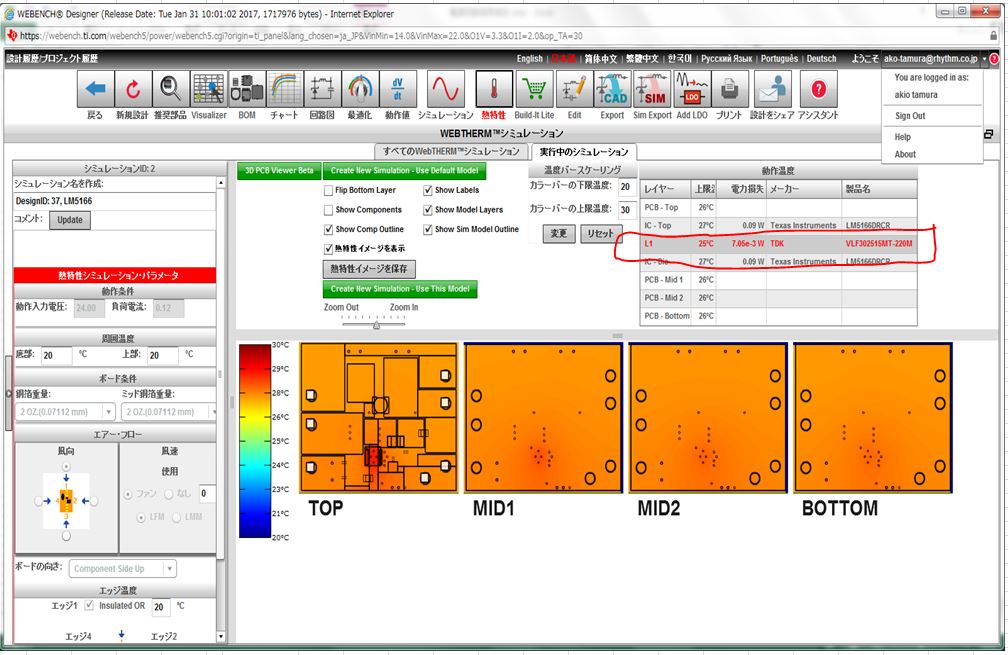Switch to all WebTHERM simulations tab

point(451,151)
